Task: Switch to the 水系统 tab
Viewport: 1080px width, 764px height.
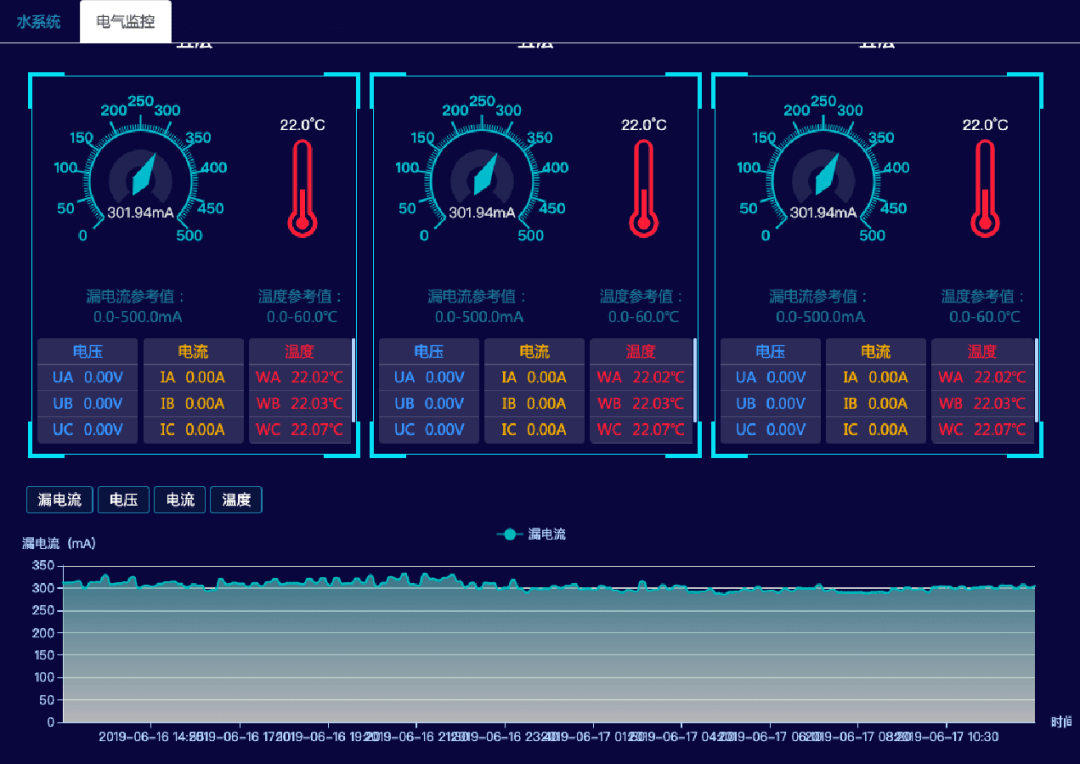Action: coord(38,21)
